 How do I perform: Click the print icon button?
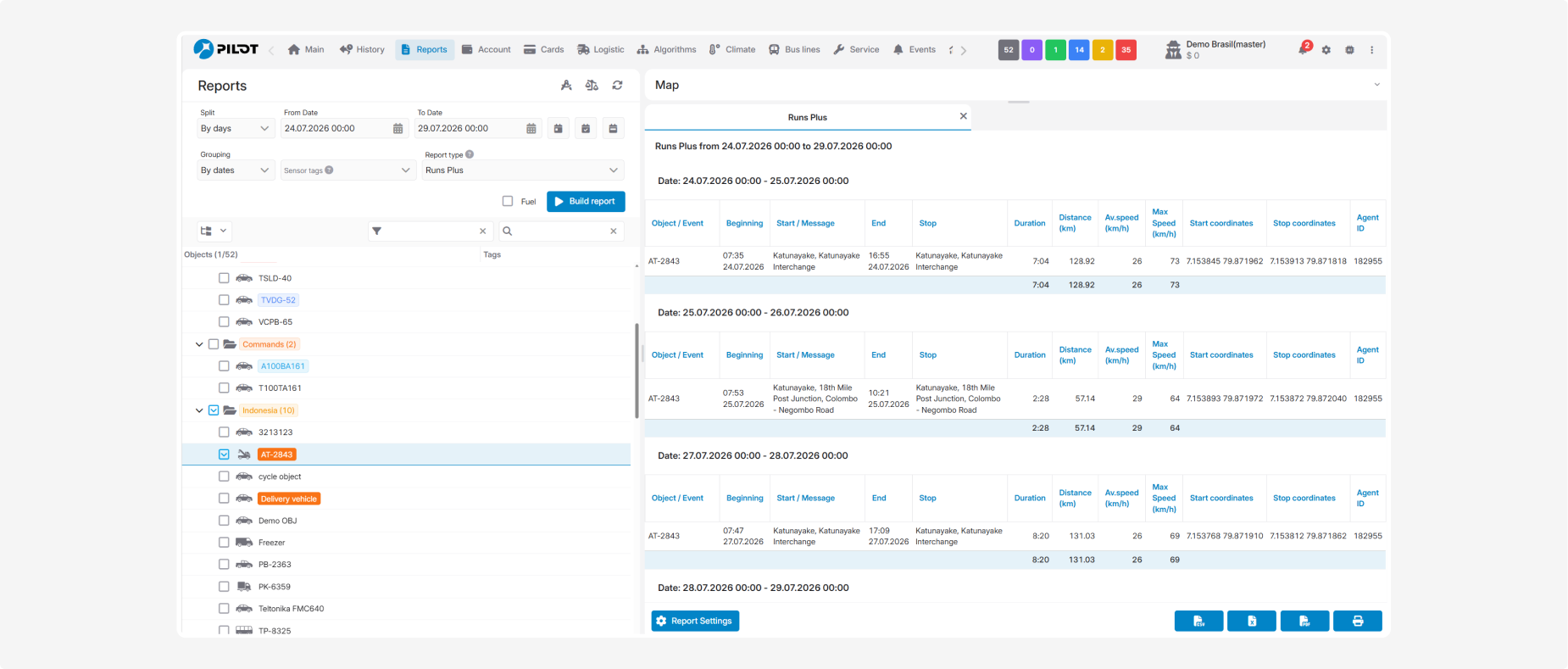(x=1357, y=621)
